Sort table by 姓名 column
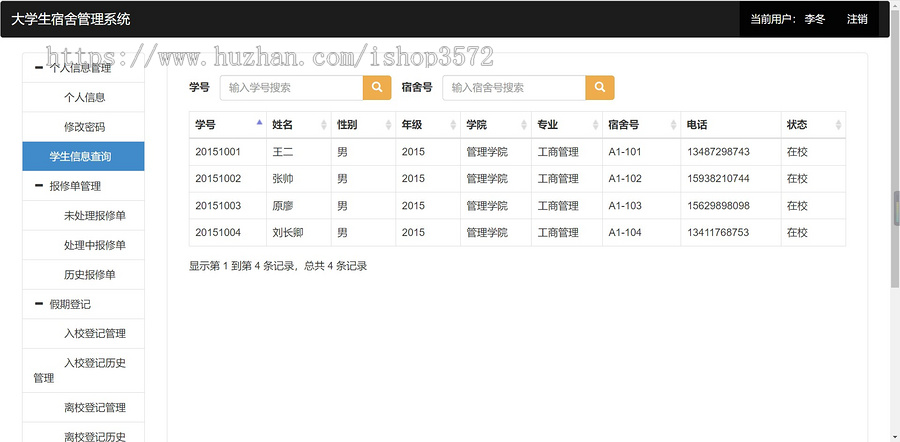The image size is (900, 442). (298, 125)
